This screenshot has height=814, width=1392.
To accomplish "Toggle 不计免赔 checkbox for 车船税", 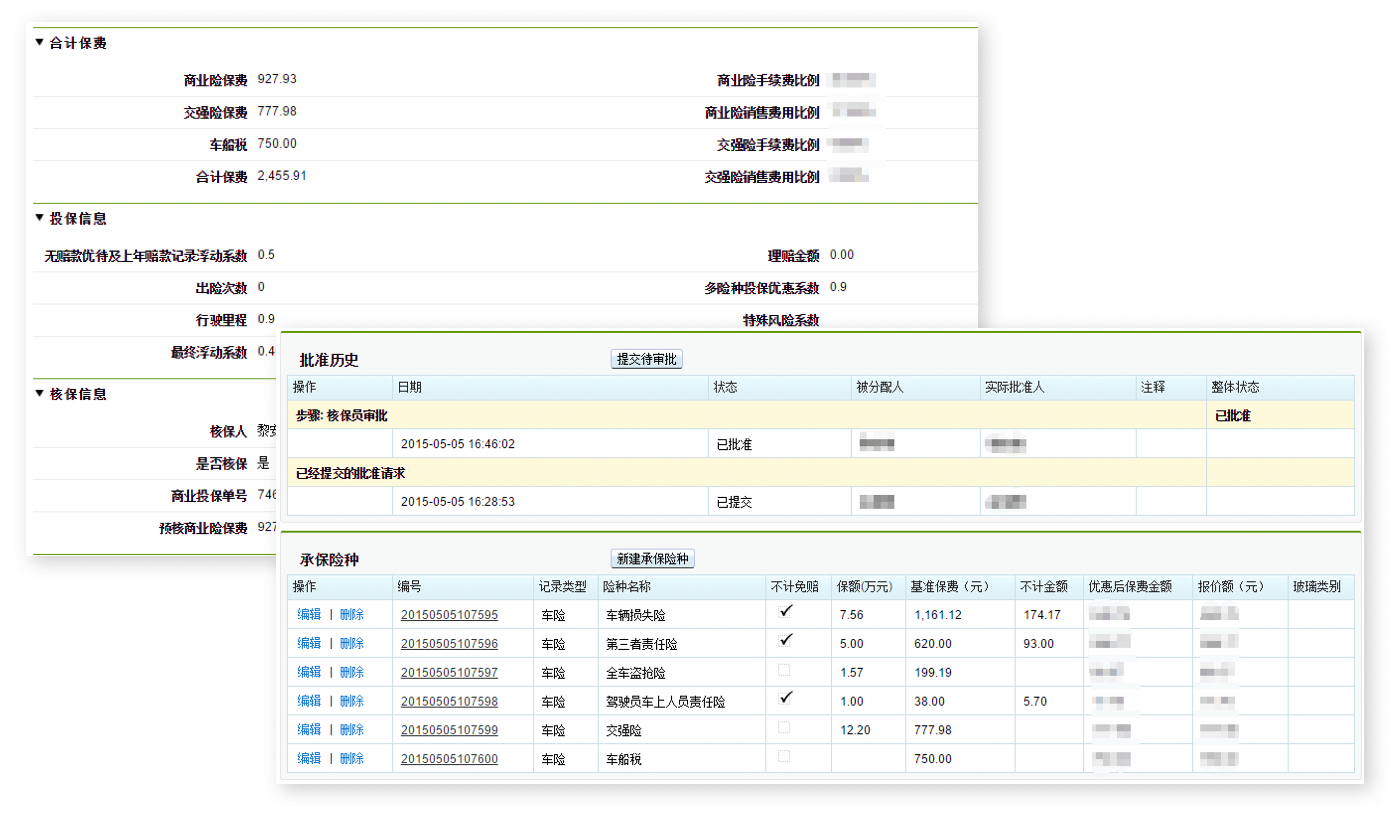I will tap(784, 756).
